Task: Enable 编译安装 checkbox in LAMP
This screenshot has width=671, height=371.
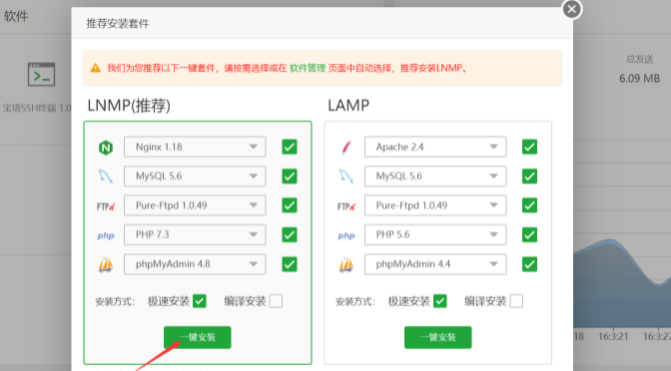Action: [x=516, y=301]
